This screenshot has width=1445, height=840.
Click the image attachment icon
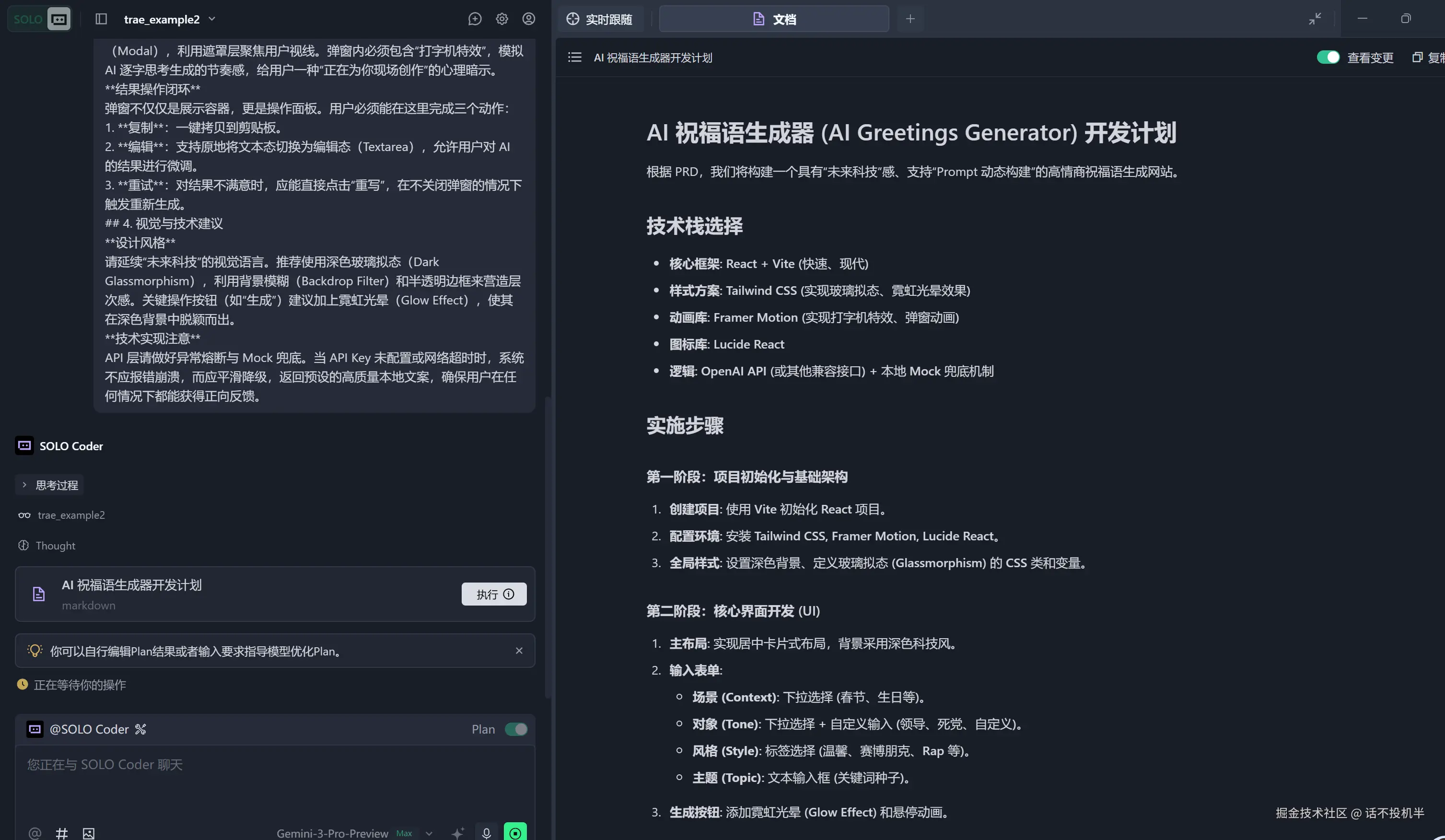(88, 832)
